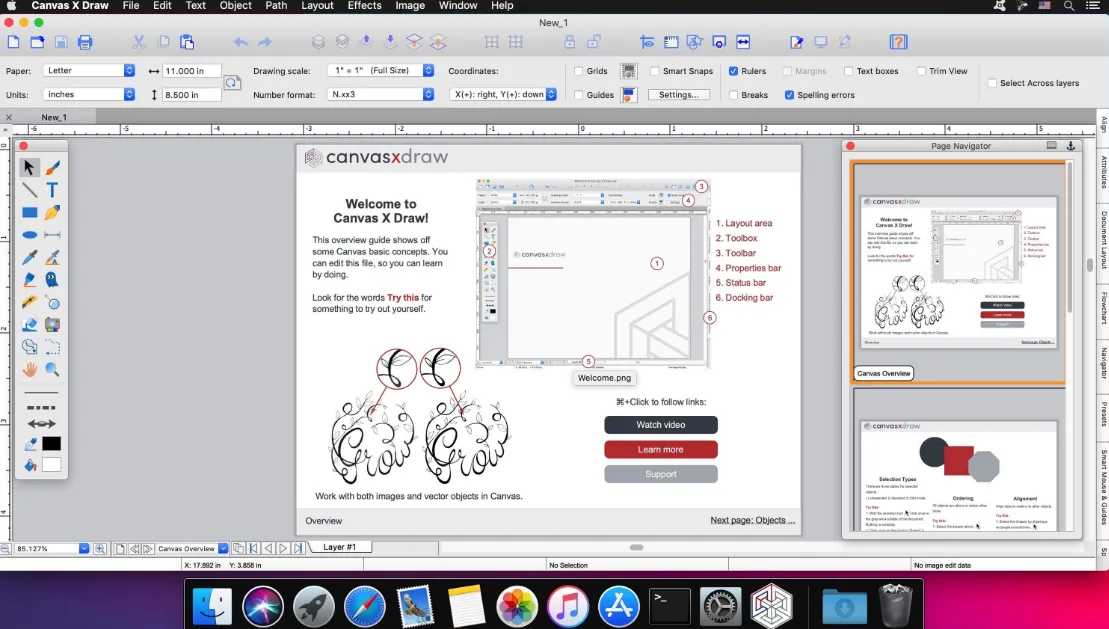
Task: Select the Text tool in toolbox
Action: coord(52,190)
